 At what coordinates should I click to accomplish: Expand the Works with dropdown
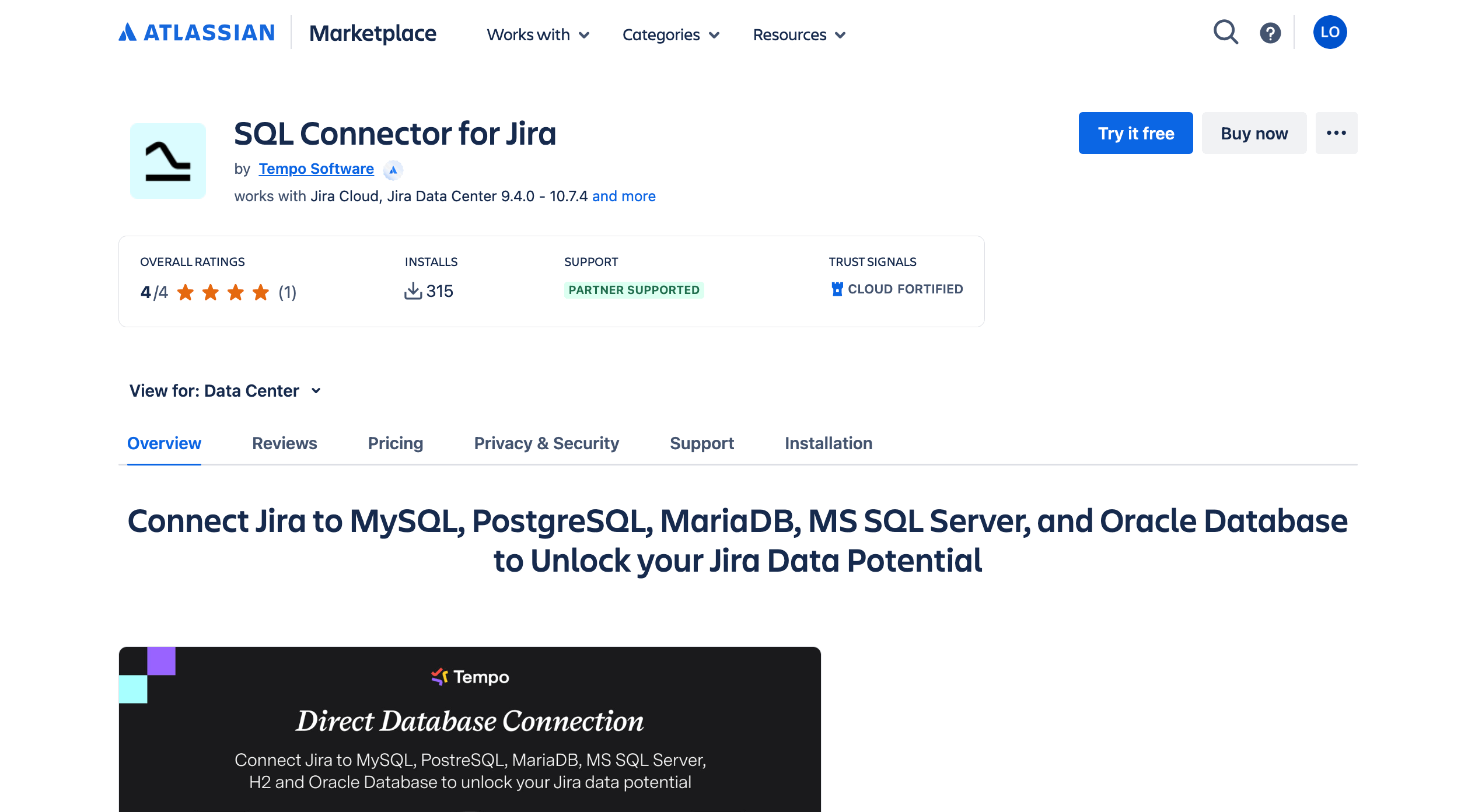point(537,35)
